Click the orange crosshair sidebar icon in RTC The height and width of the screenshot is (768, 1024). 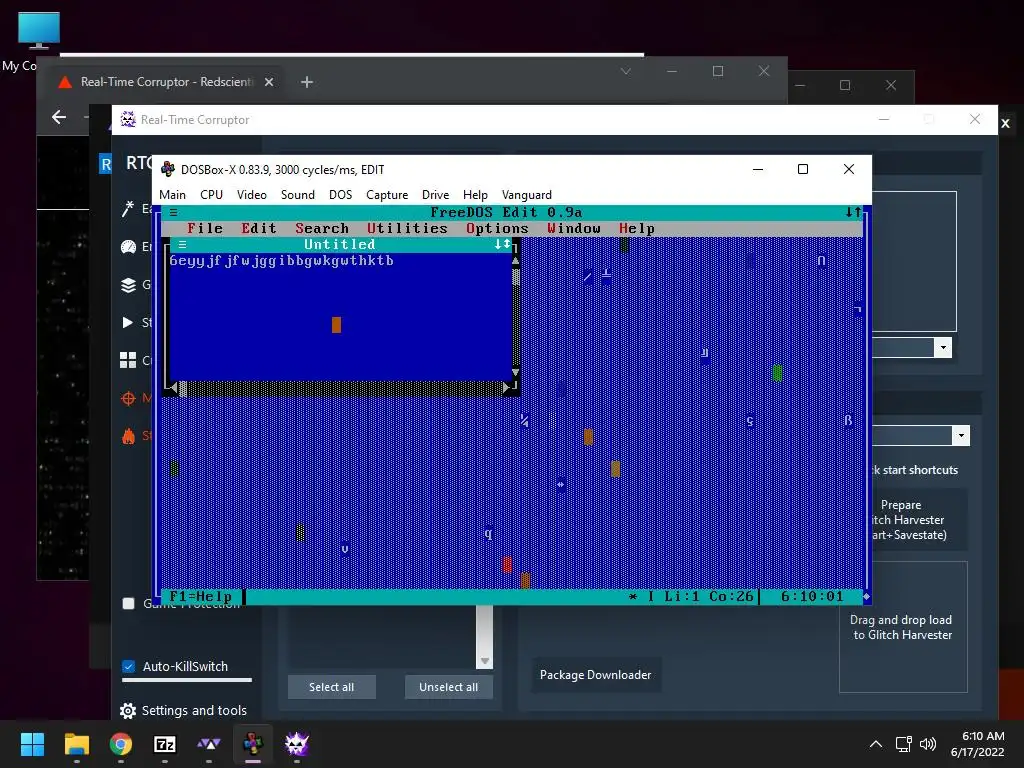pos(128,398)
